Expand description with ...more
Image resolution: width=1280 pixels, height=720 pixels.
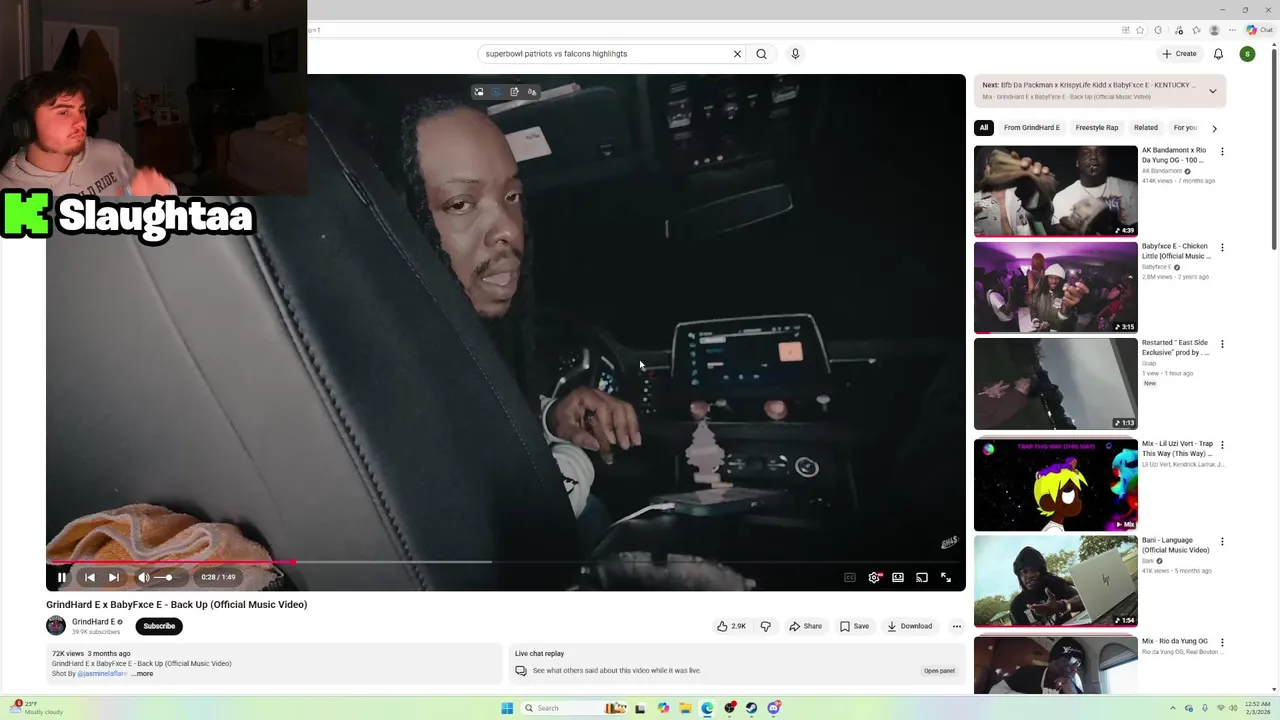142,674
